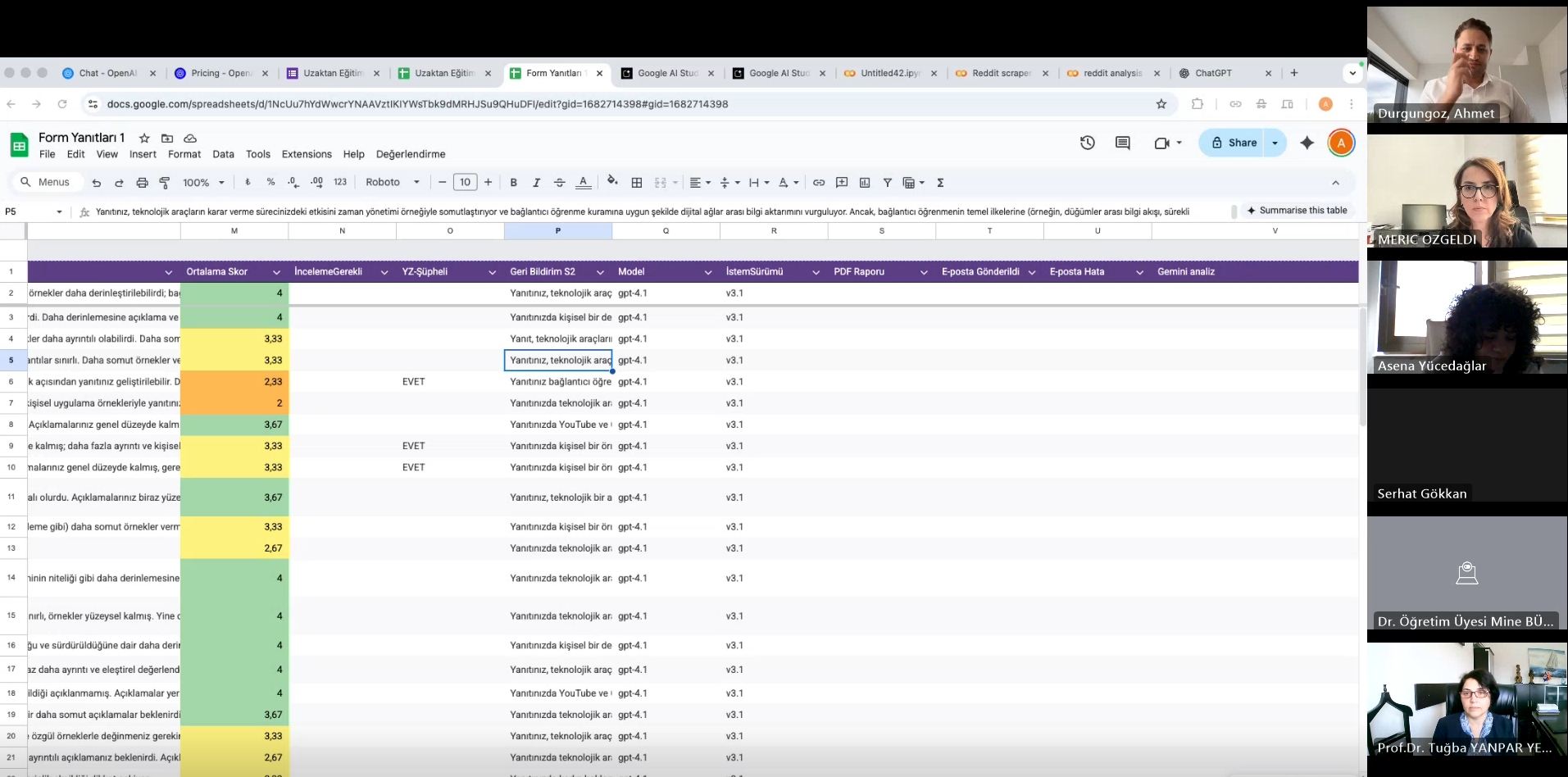This screenshot has width=1568, height=777.
Task: Click the Borders icon
Action: (637, 183)
